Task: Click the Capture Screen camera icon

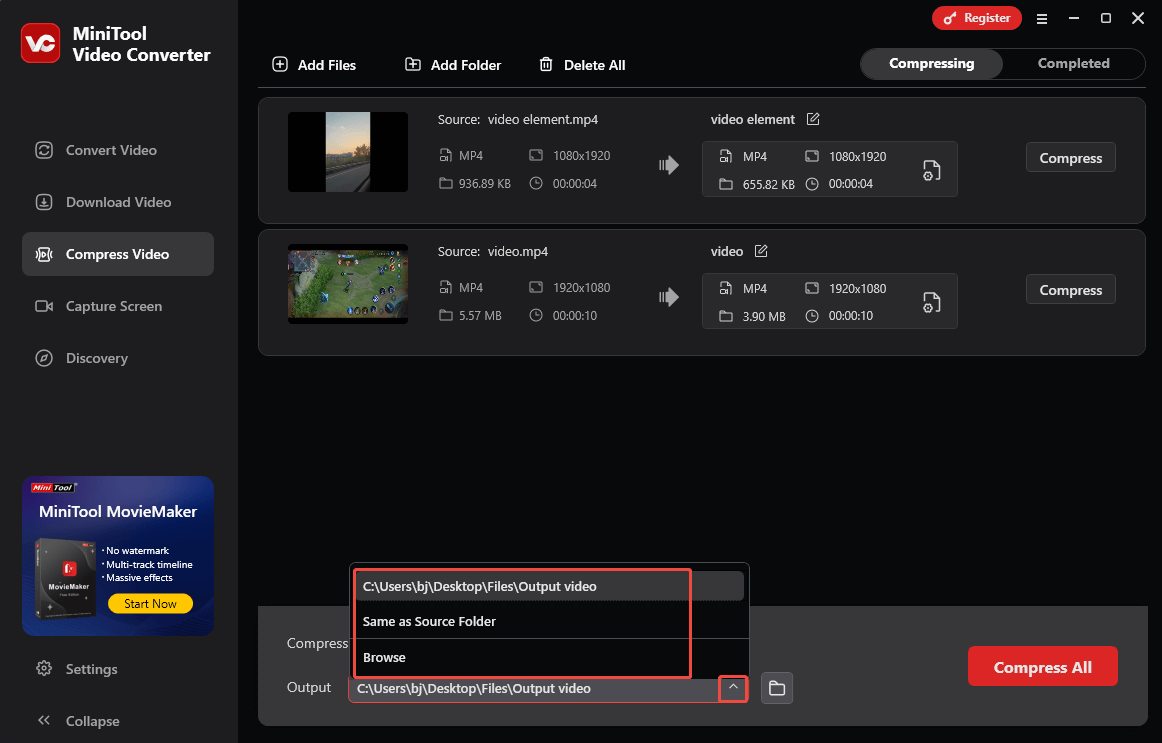Action: tap(44, 306)
